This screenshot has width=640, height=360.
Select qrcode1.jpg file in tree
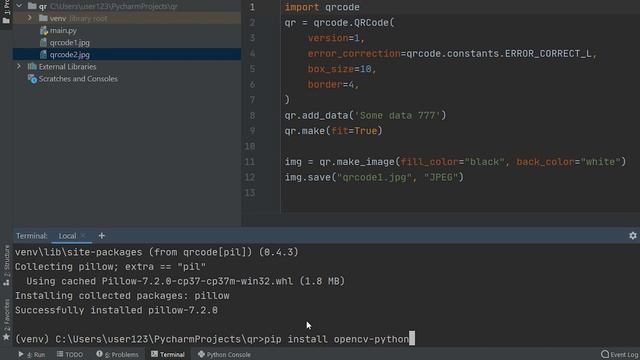click(x=69, y=42)
